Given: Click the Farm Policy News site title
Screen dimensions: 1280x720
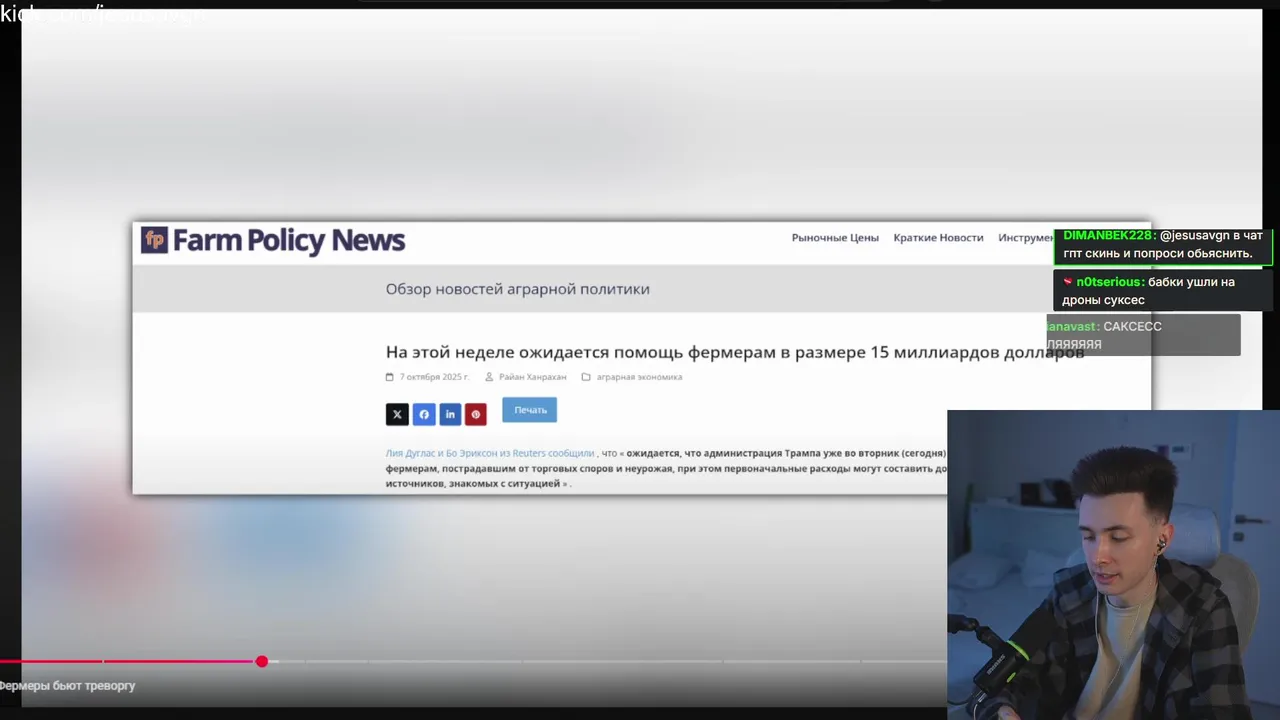Looking at the screenshot, I should tap(289, 240).
